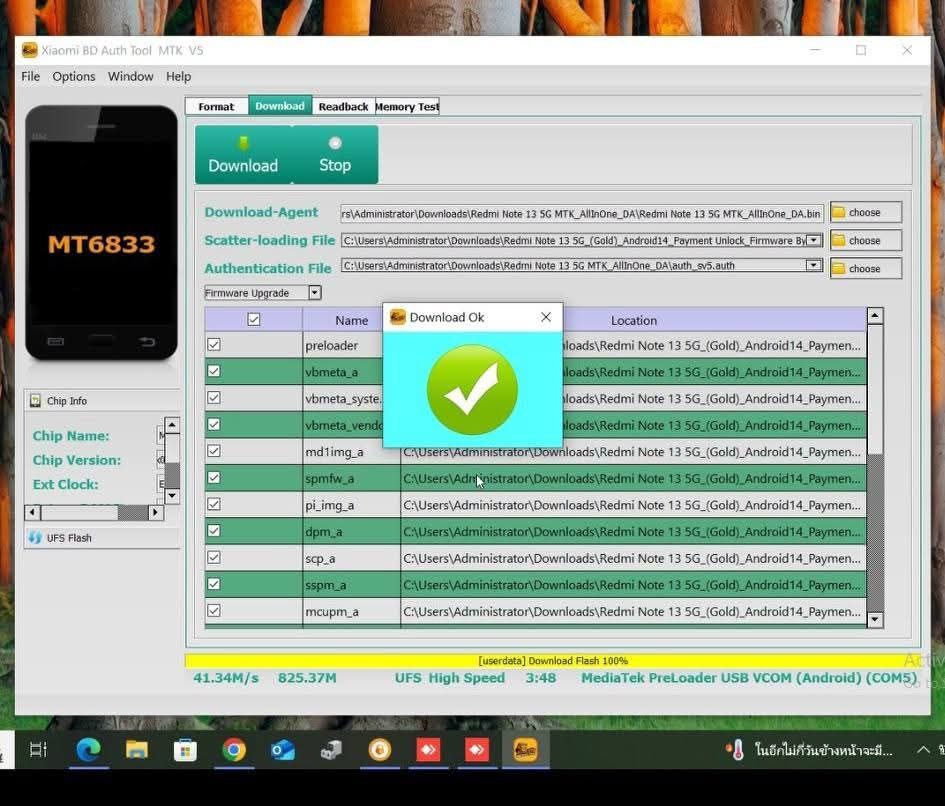945x806 pixels.
Task: Choose a Download-Agent file
Action: [x=865, y=212]
